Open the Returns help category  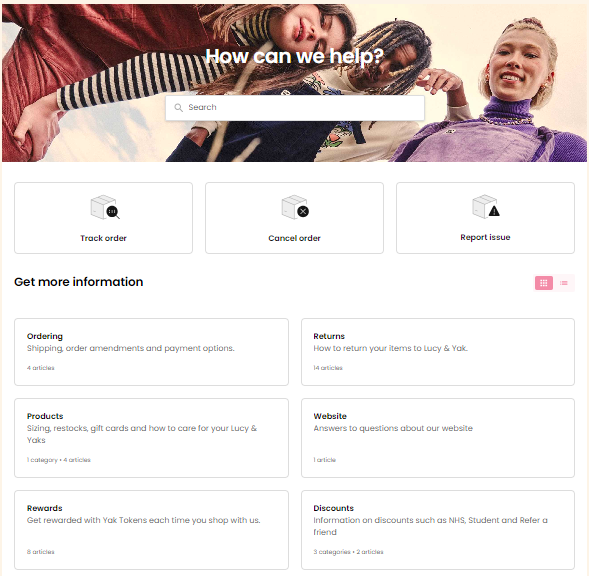[x=438, y=352]
